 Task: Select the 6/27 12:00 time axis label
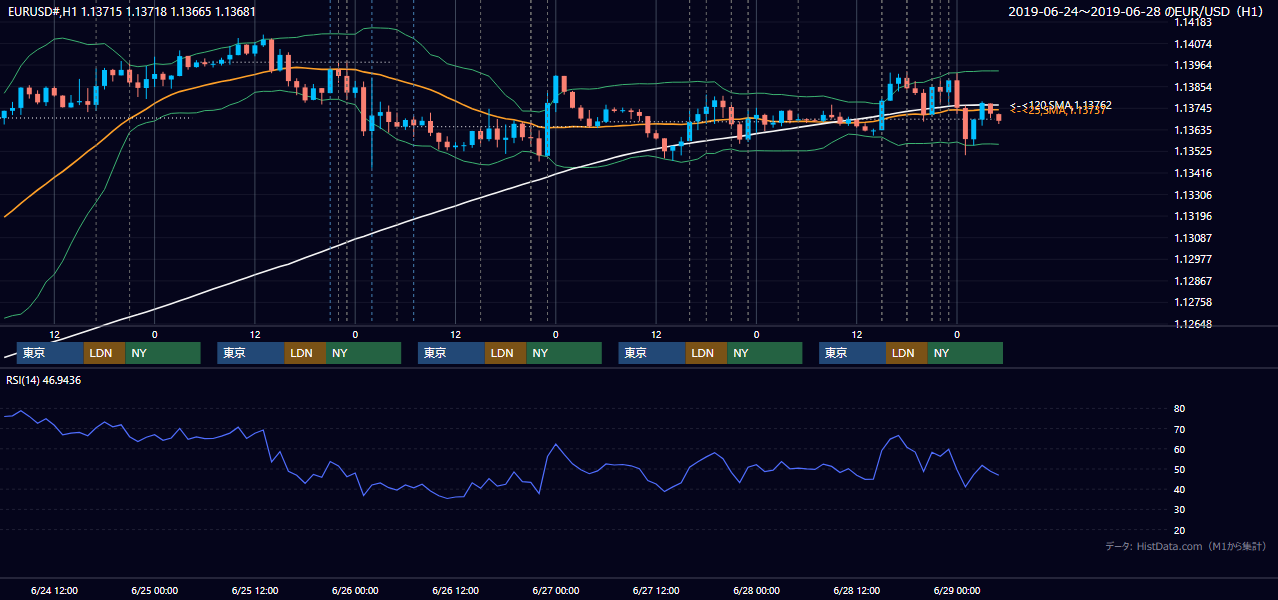(656, 590)
